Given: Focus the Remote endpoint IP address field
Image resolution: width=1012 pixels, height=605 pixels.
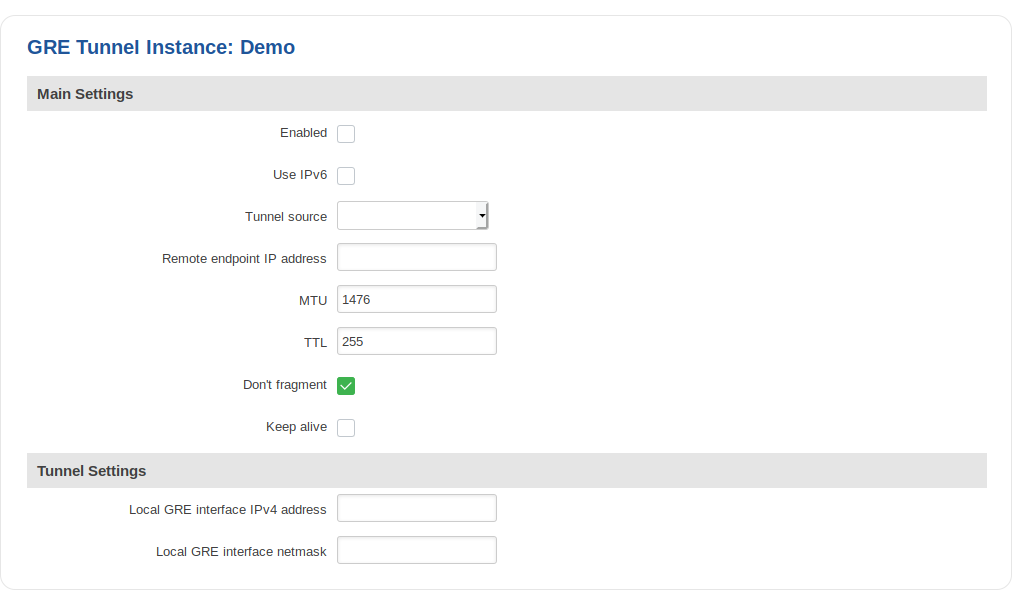Looking at the screenshot, I should pos(416,258).
